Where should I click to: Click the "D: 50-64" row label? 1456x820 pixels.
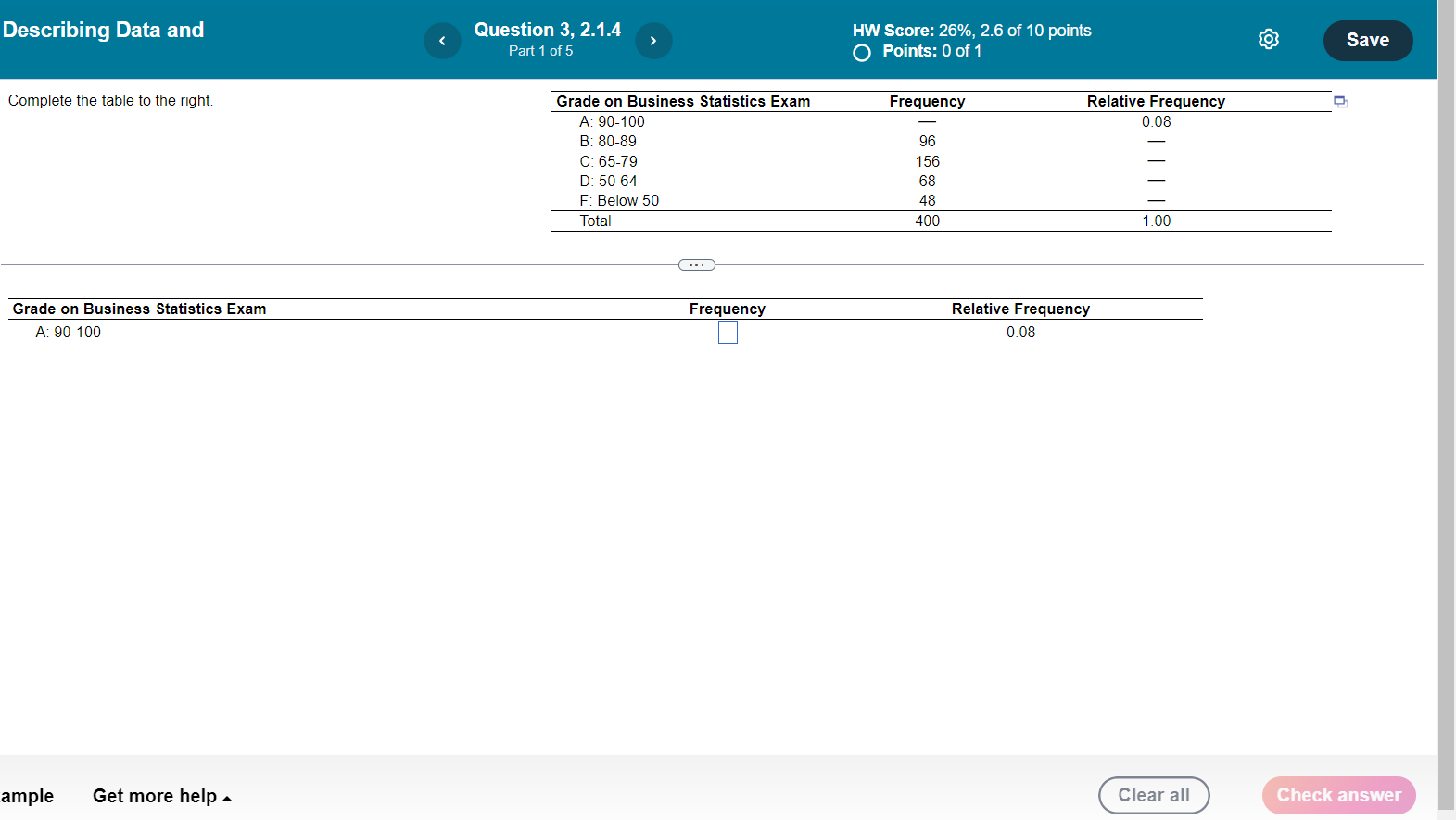608,181
